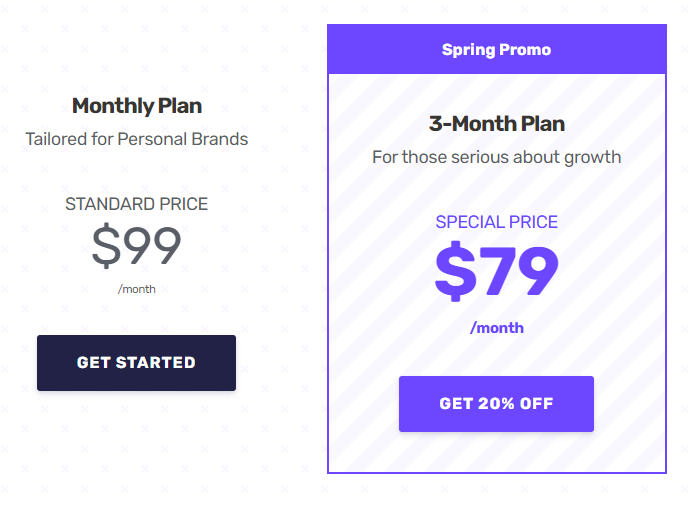Click the purple SPECIAL PRICE label

(496, 222)
